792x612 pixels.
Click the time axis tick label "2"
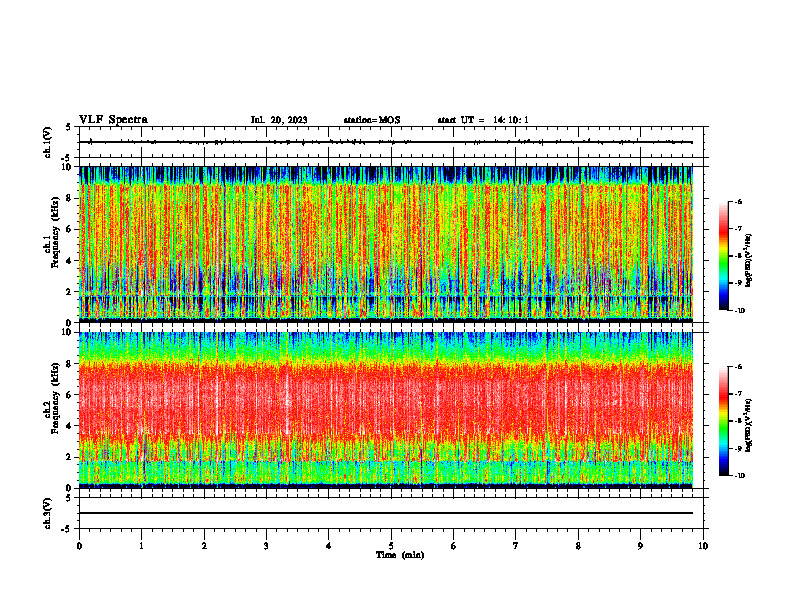tap(204, 546)
